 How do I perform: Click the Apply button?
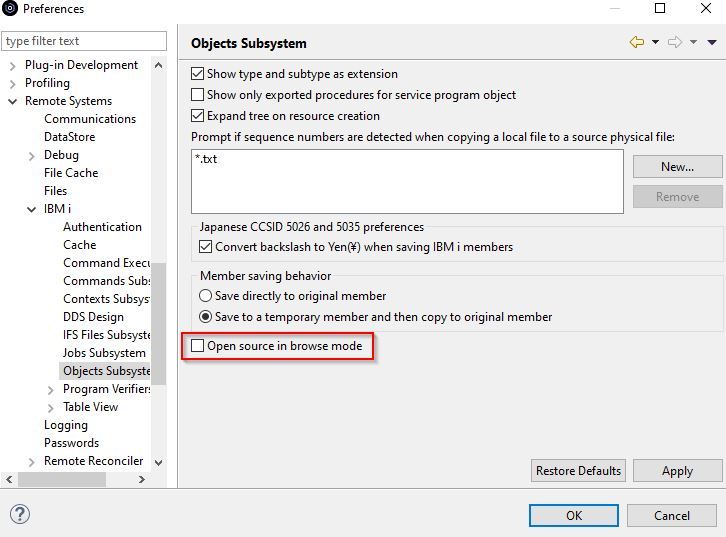coord(677,471)
